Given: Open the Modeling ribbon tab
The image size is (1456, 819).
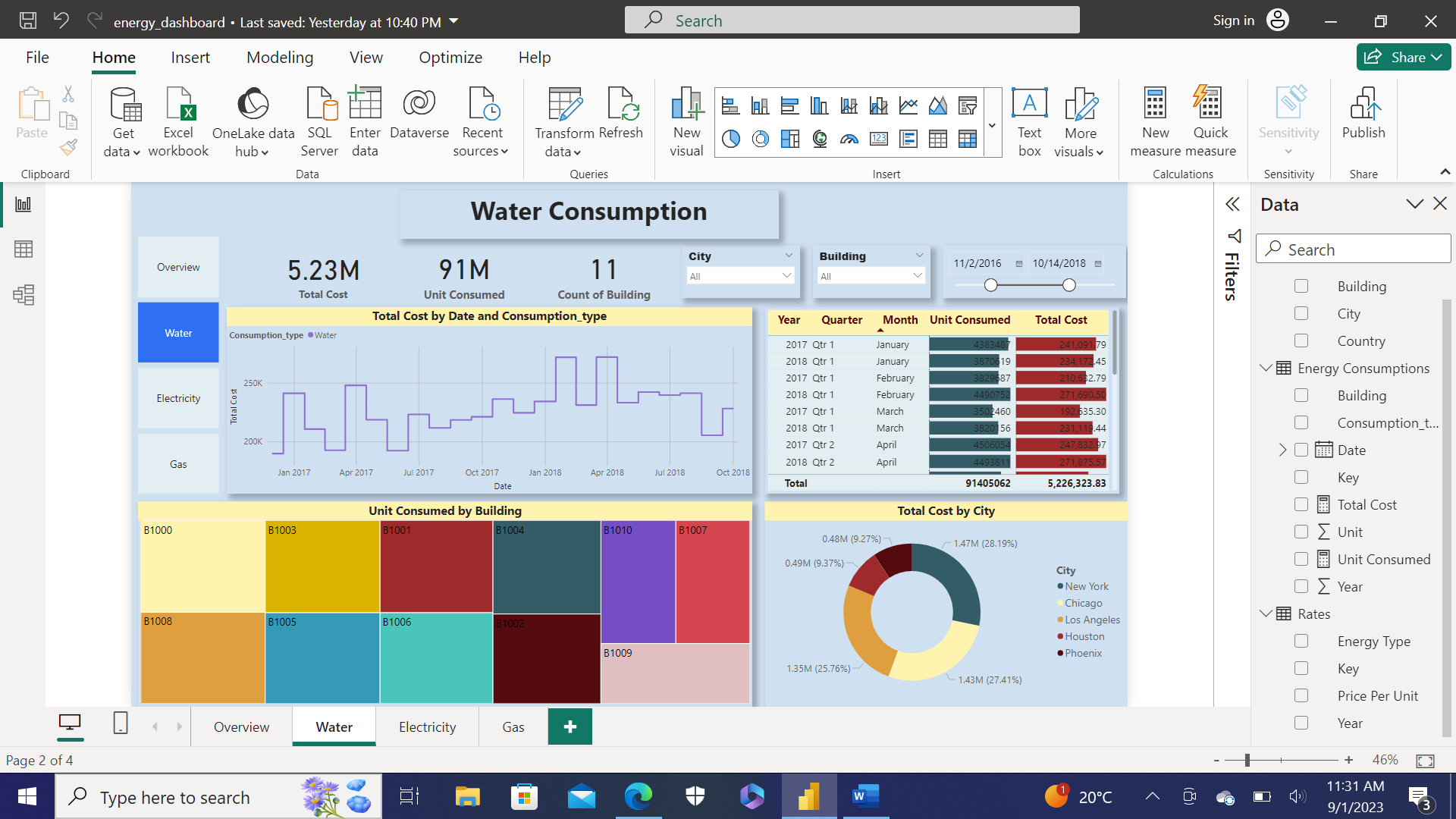Looking at the screenshot, I should coord(280,58).
